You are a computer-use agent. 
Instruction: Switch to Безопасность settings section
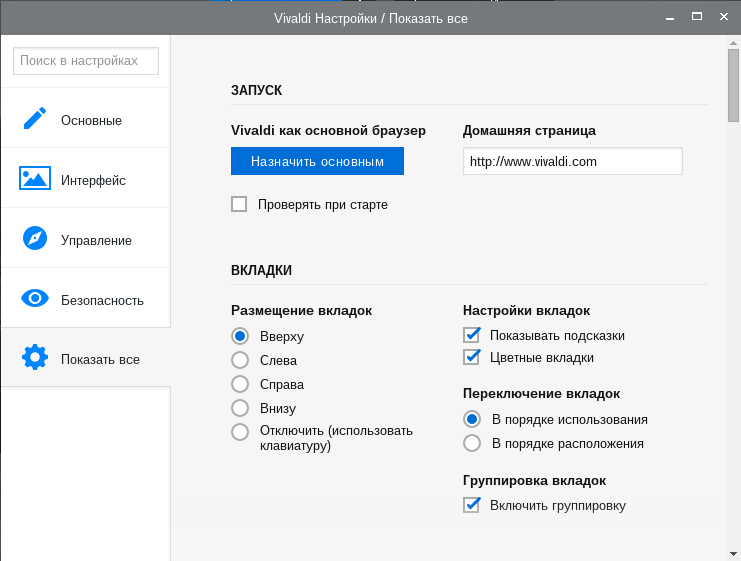pyautogui.click(x=102, y=299)
